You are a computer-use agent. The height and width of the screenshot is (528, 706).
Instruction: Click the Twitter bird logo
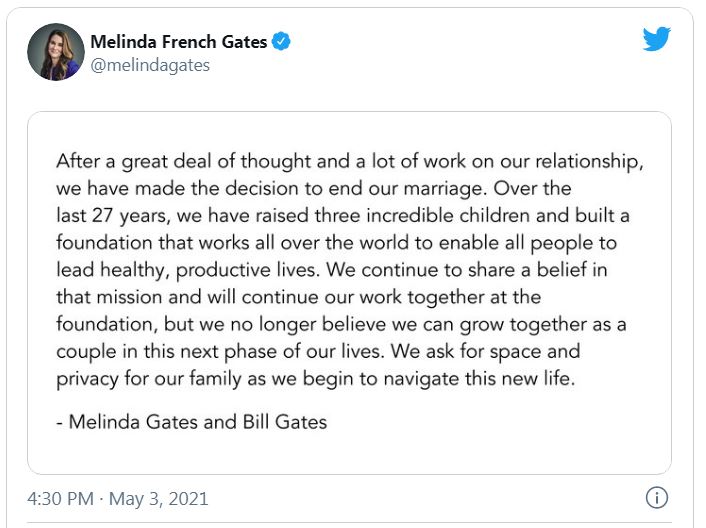tap(656, 38)
